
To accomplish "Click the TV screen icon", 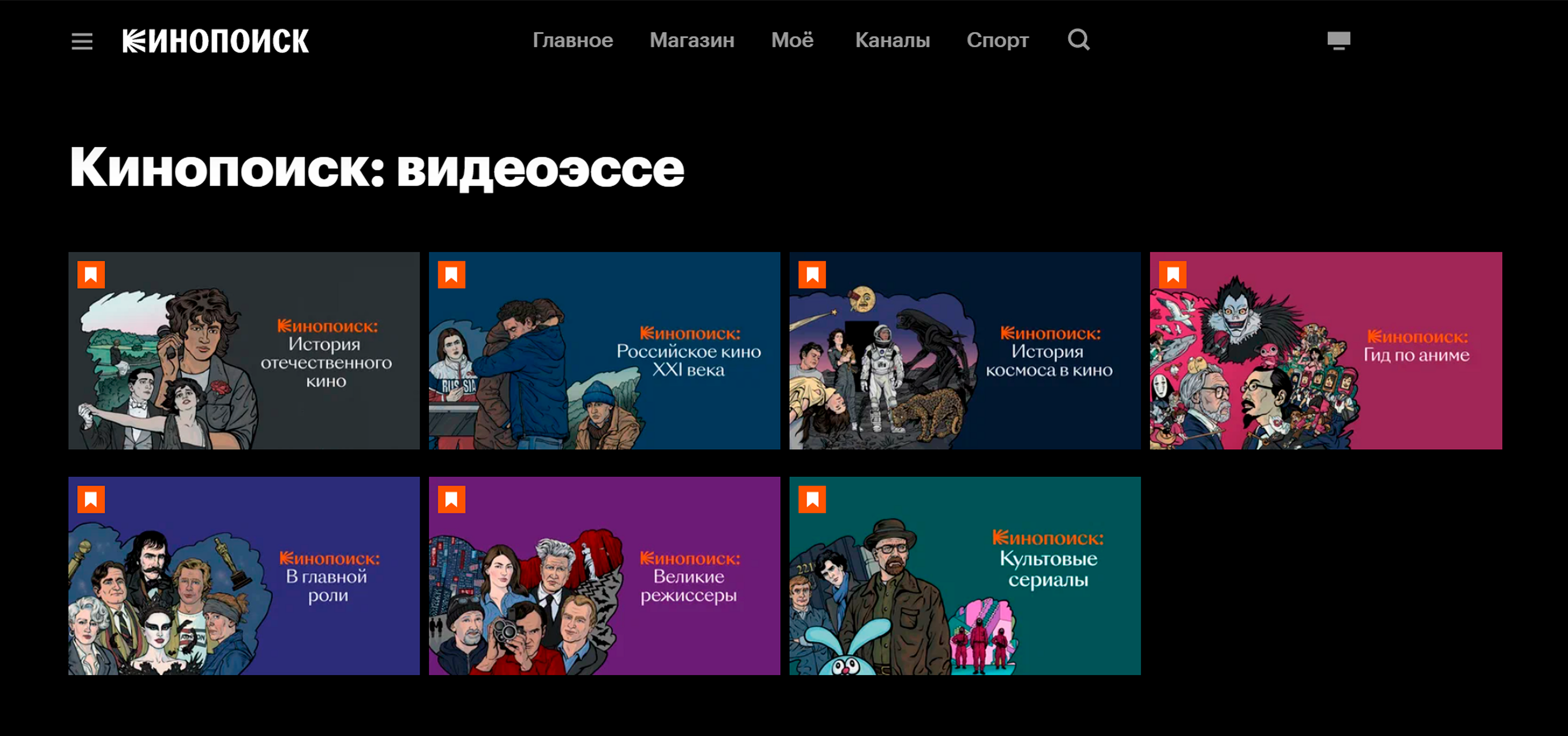I will click(1339, 41).
